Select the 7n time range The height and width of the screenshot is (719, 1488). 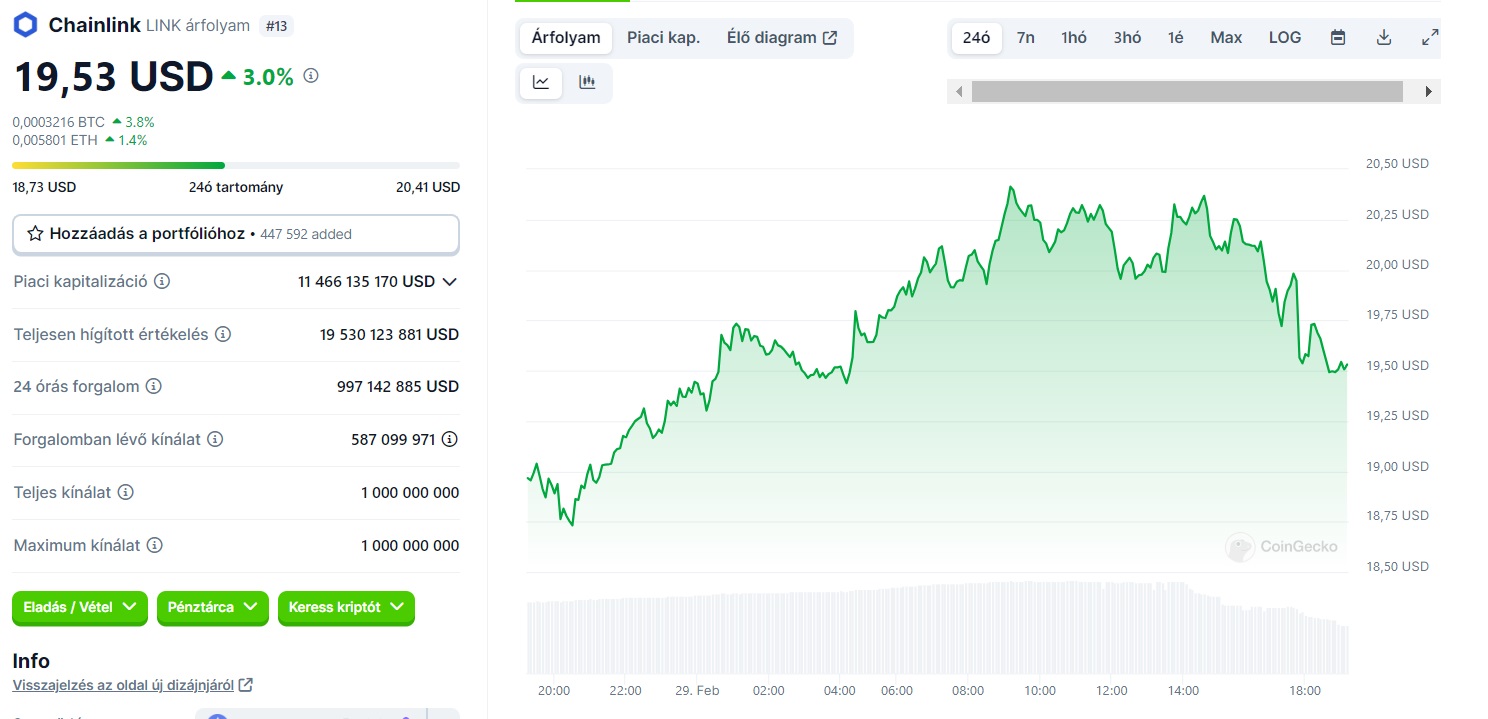pos(1026,38)
